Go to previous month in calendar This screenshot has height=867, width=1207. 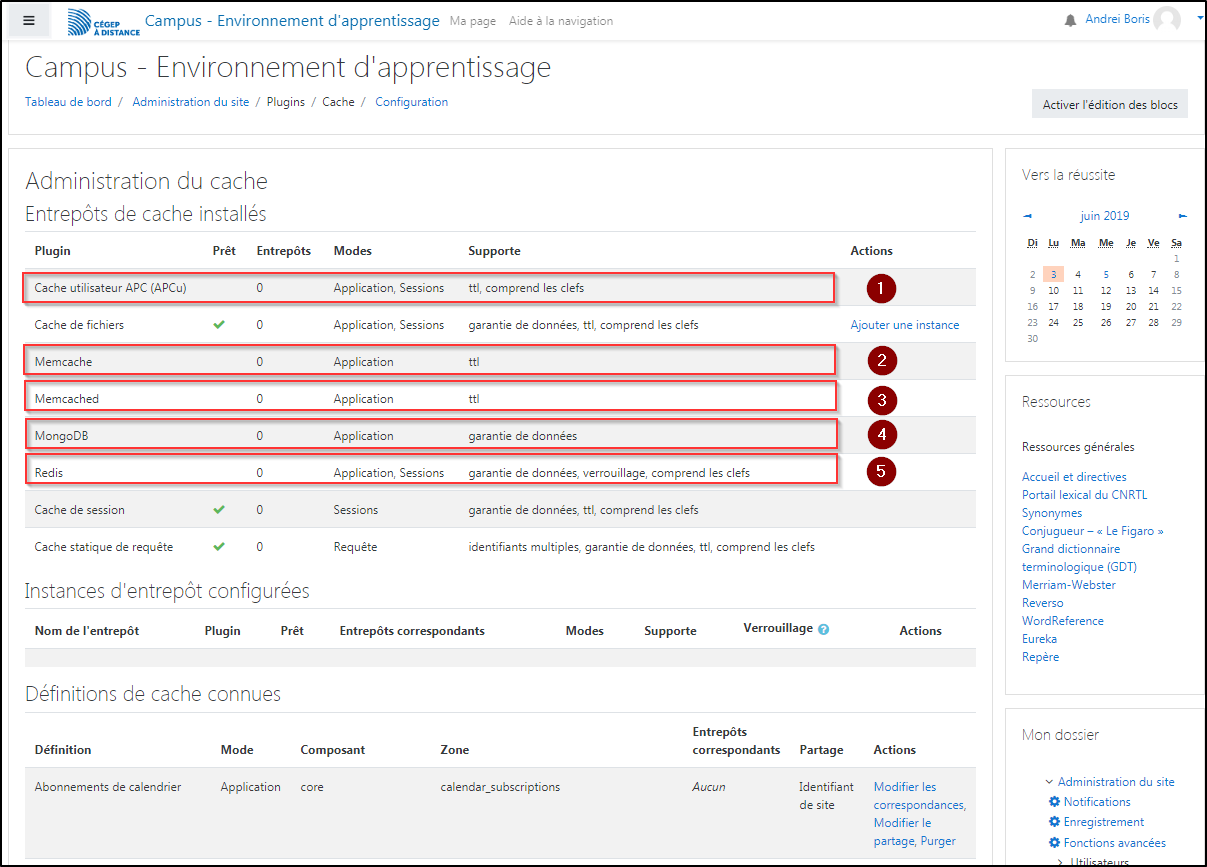tap(1027, 216)
